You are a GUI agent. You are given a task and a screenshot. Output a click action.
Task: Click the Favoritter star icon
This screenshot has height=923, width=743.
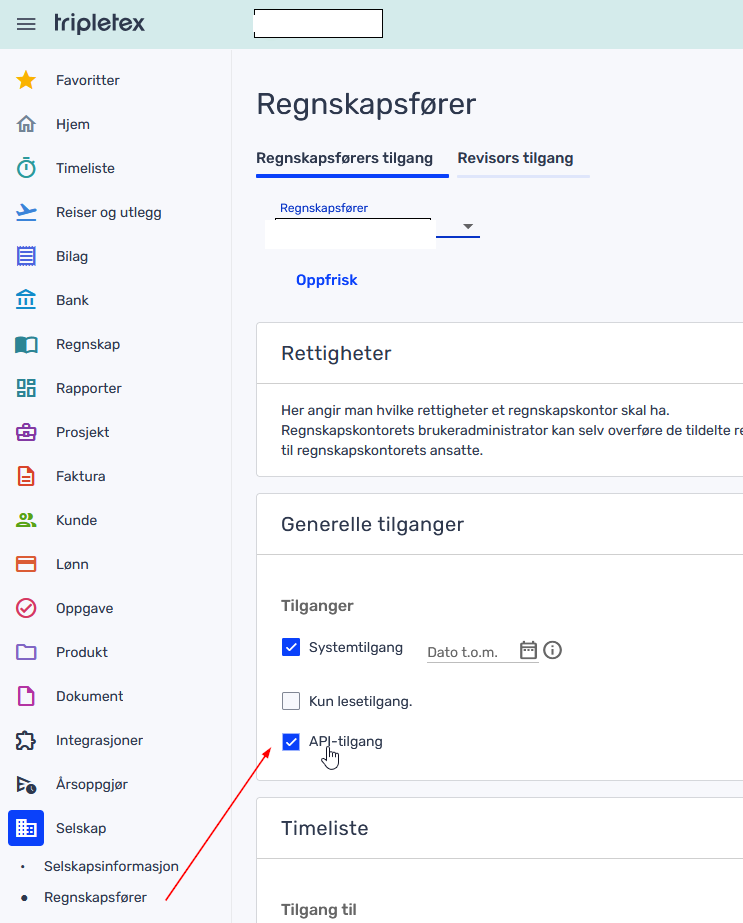click(26, 80)
